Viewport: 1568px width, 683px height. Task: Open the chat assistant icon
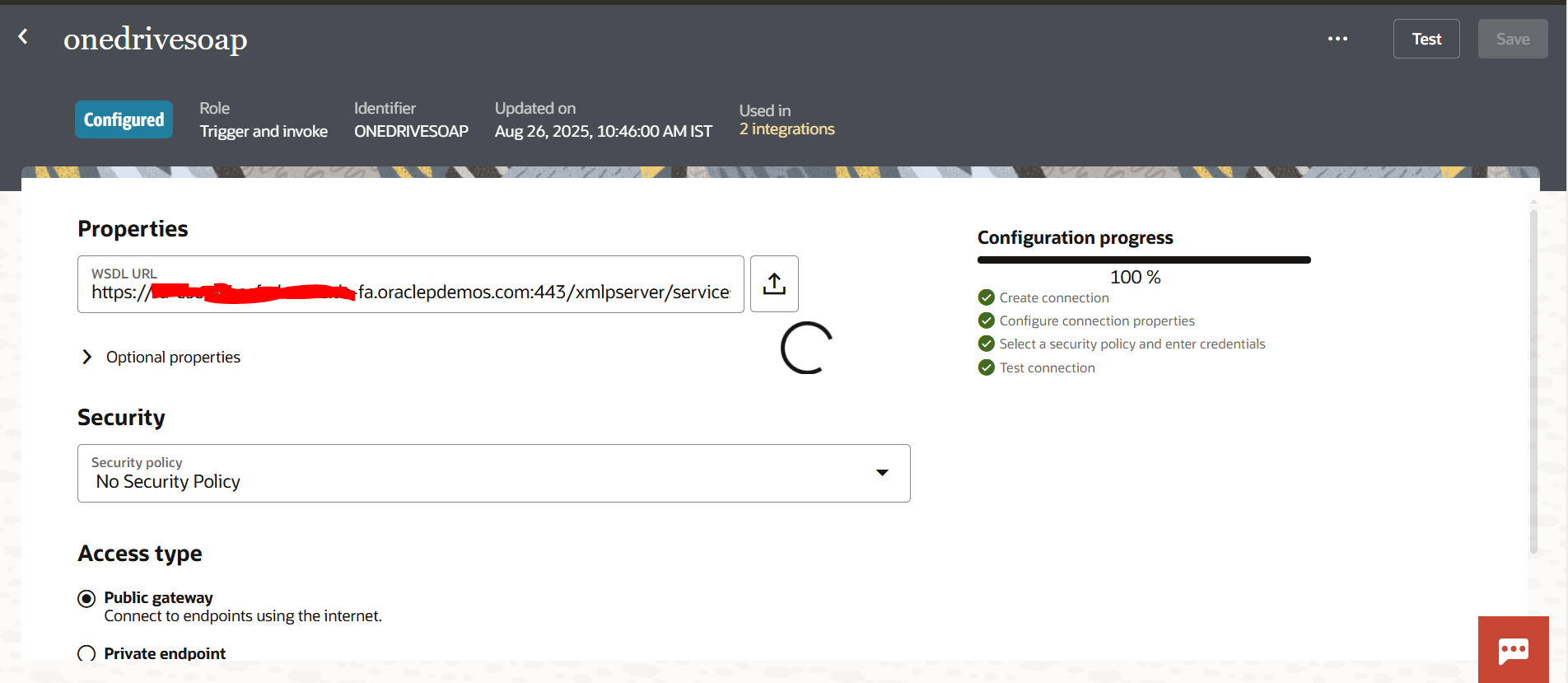click(x=1514, y=649)
